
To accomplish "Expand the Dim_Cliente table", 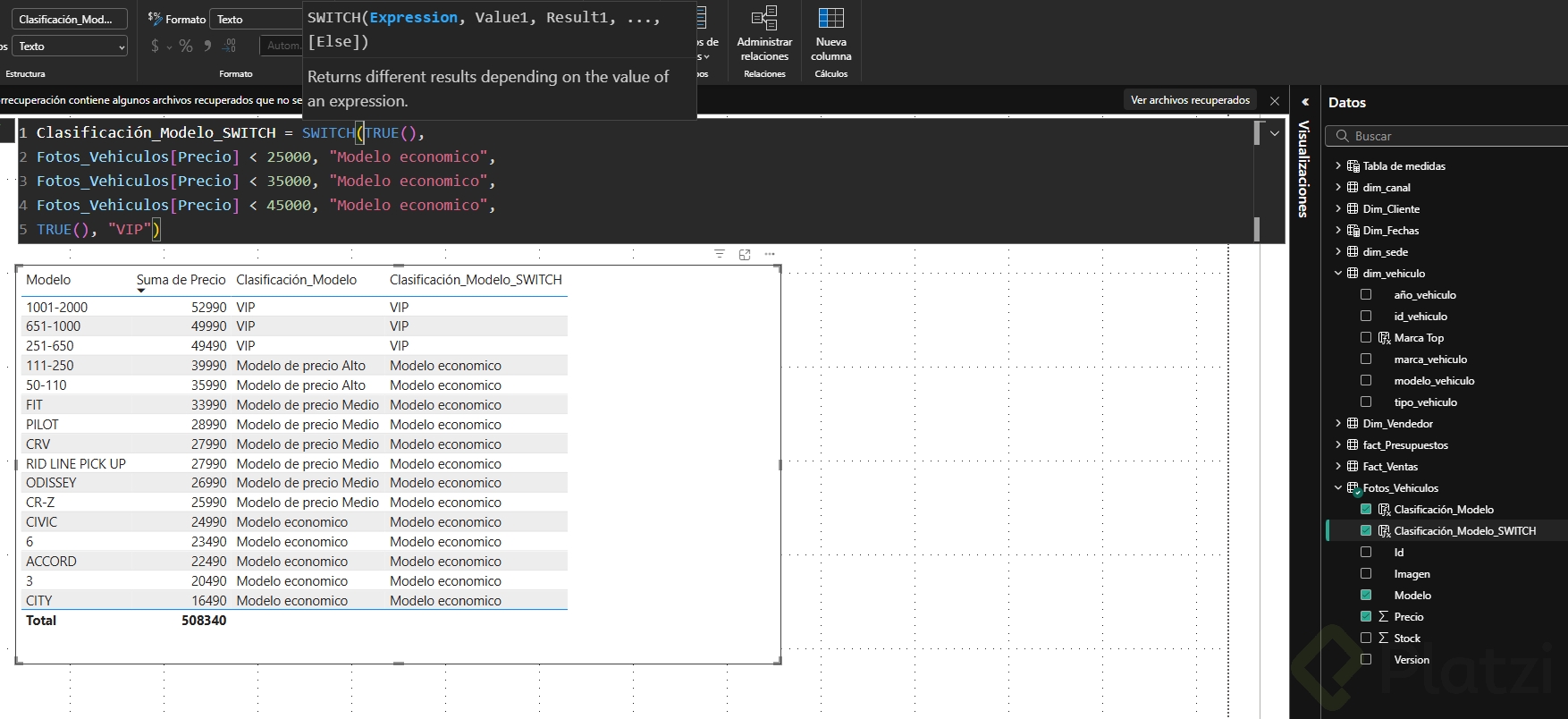I will click(1338, 208).
